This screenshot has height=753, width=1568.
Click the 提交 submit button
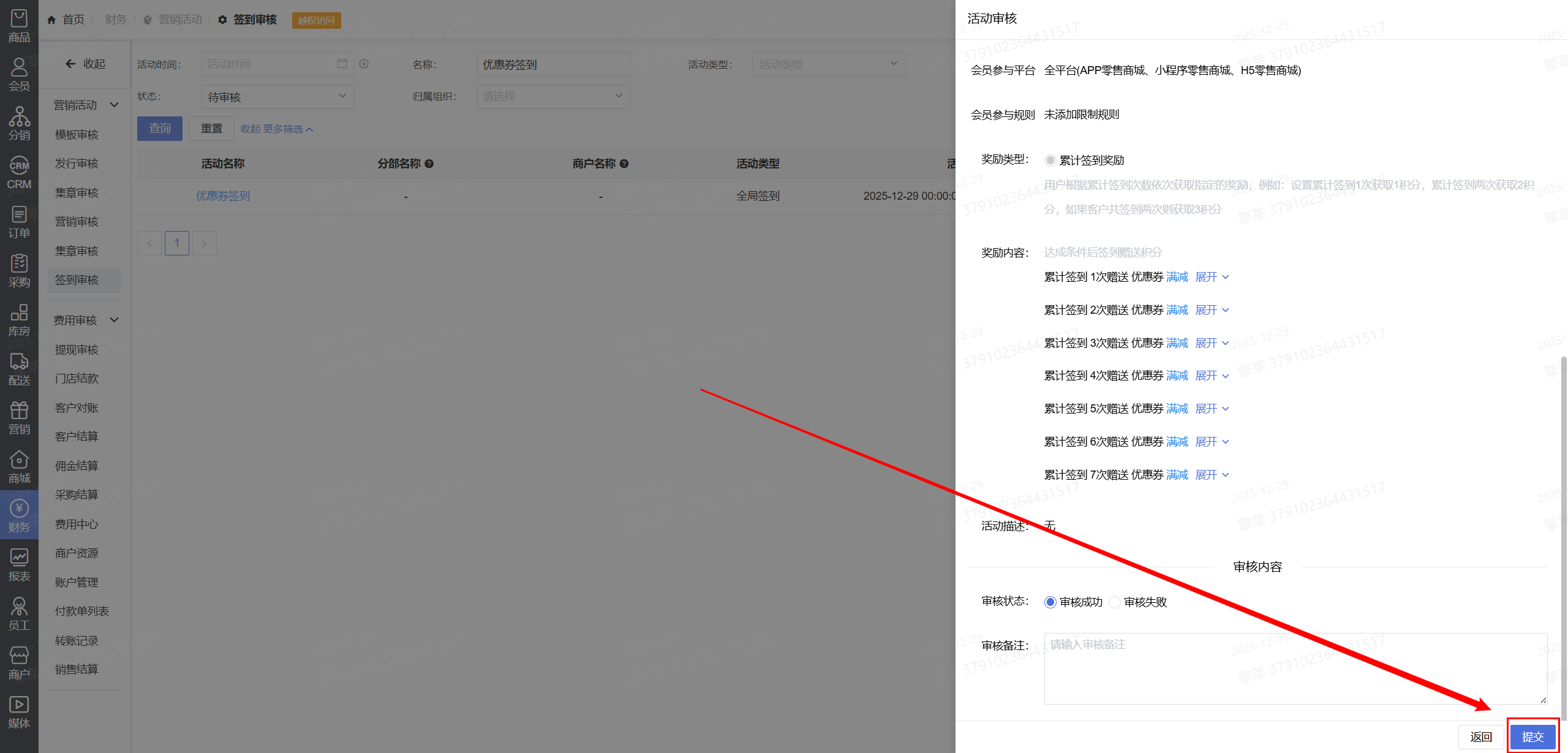click(1532, 736)
